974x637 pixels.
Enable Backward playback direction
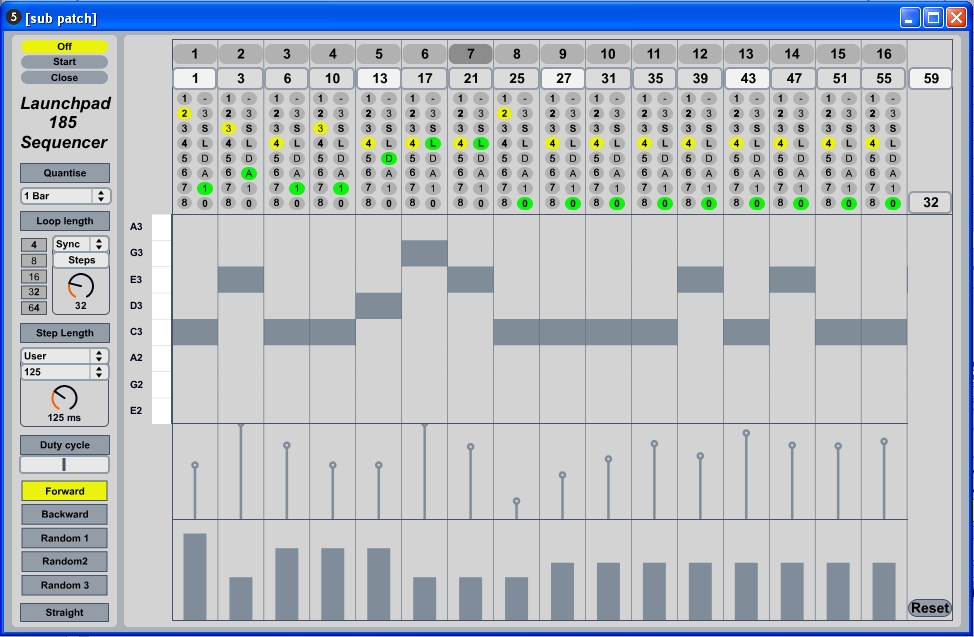tap(64, 514)
